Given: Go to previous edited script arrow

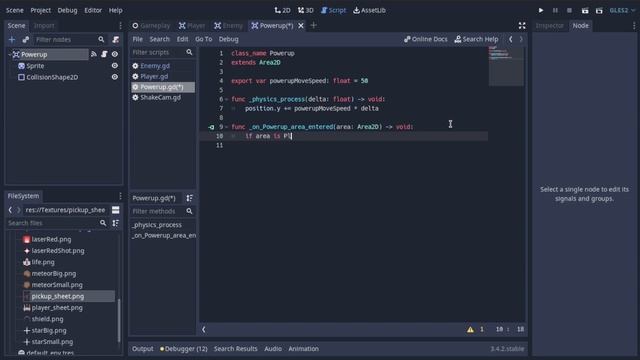Looking at the screenshot, I should point(510,39).
